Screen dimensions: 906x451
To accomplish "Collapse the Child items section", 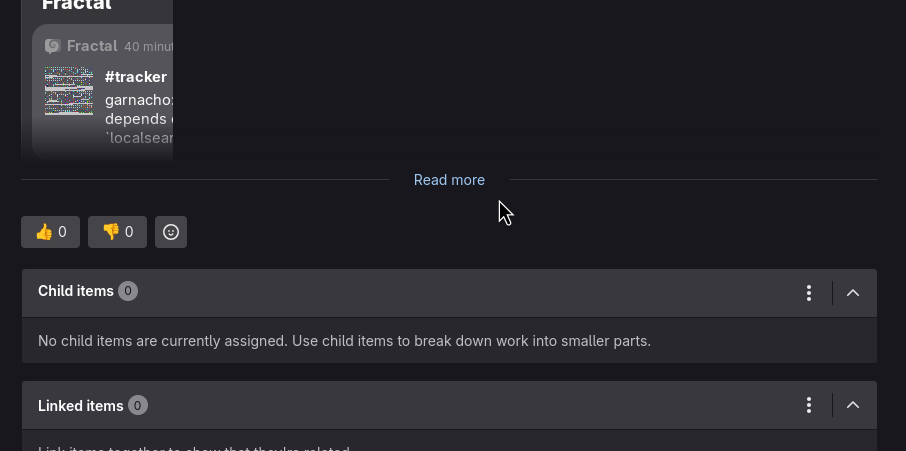I will [x=853, y=293].
